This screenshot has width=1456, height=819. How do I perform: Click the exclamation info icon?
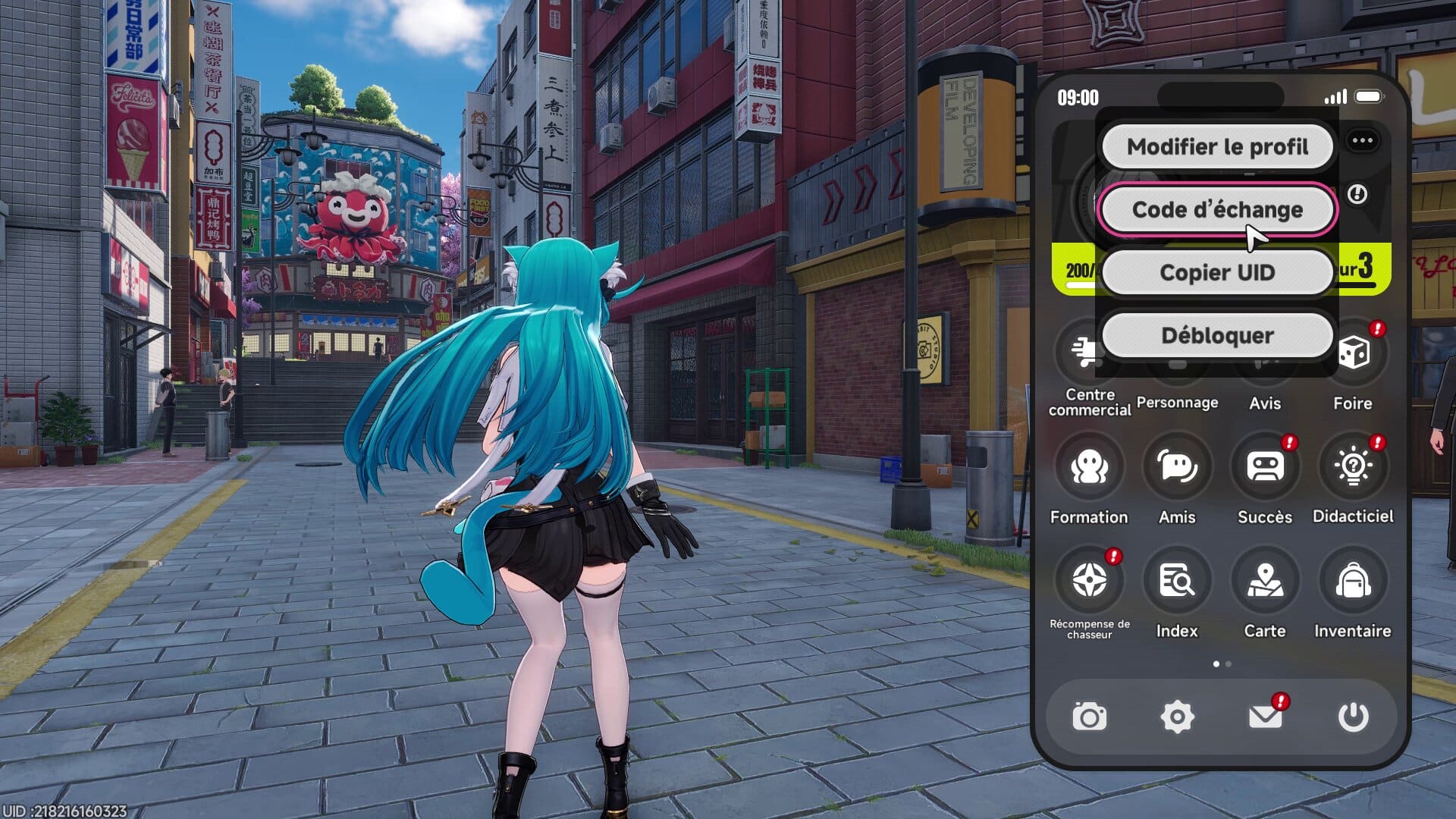[x=1357, y=194]
